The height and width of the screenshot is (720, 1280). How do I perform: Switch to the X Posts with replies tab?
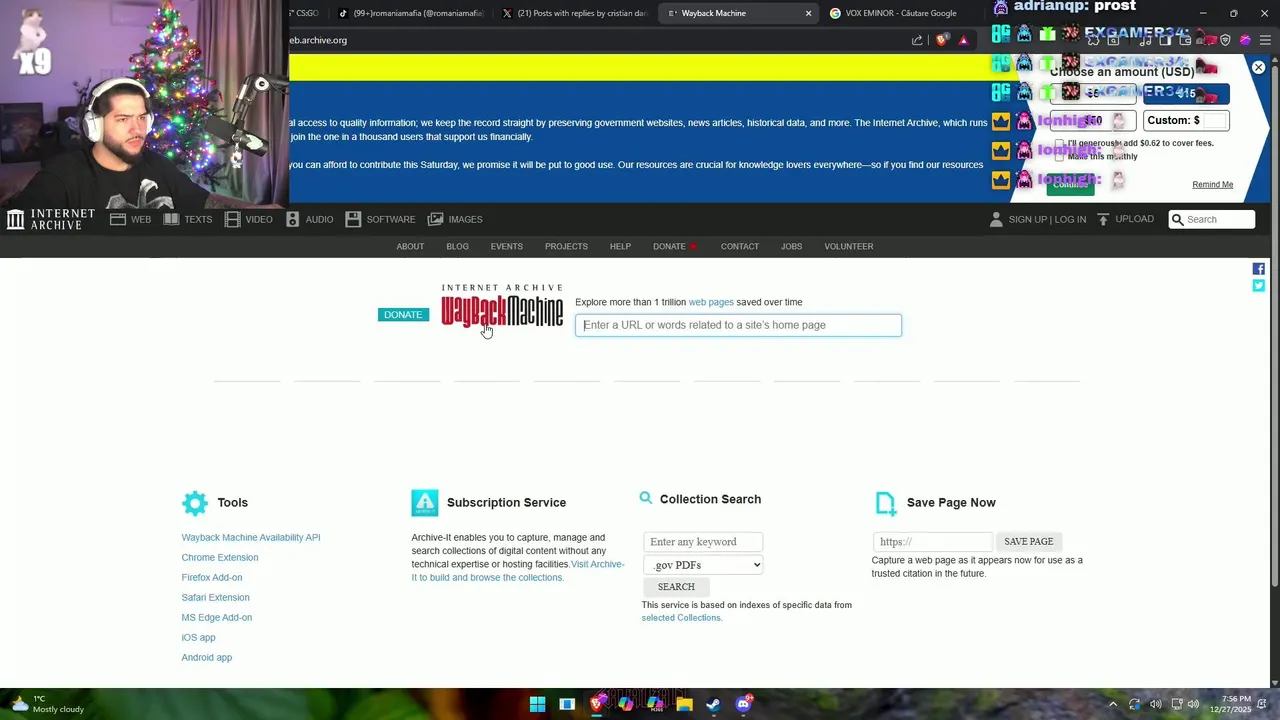coord(573,13)
